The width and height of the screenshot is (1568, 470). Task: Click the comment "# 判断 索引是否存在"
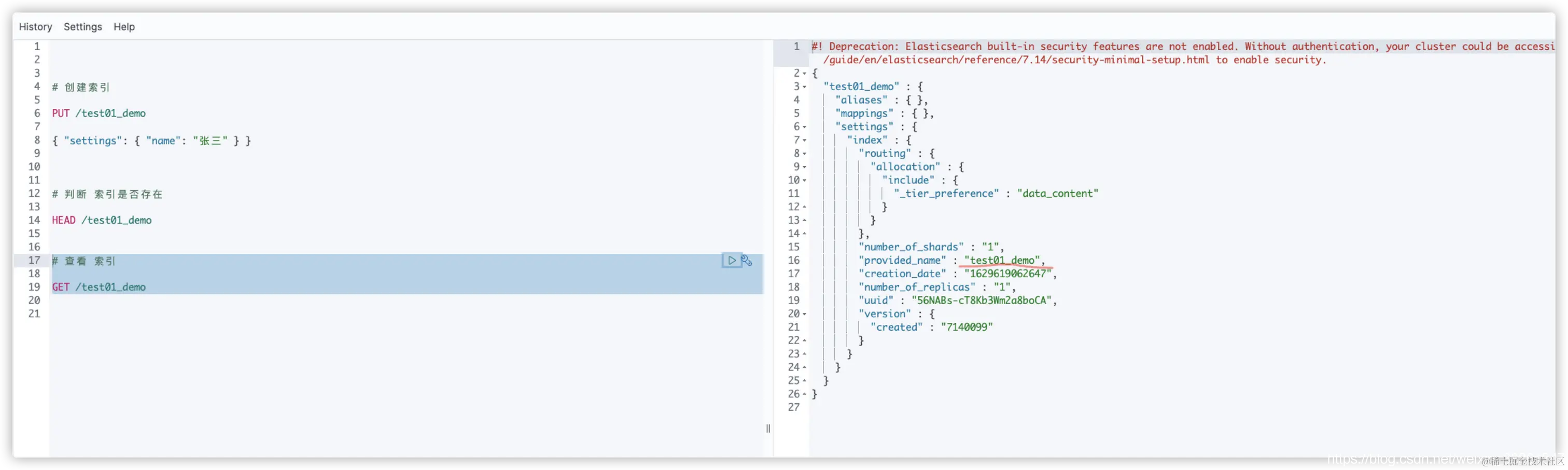[x=107, y=194]
